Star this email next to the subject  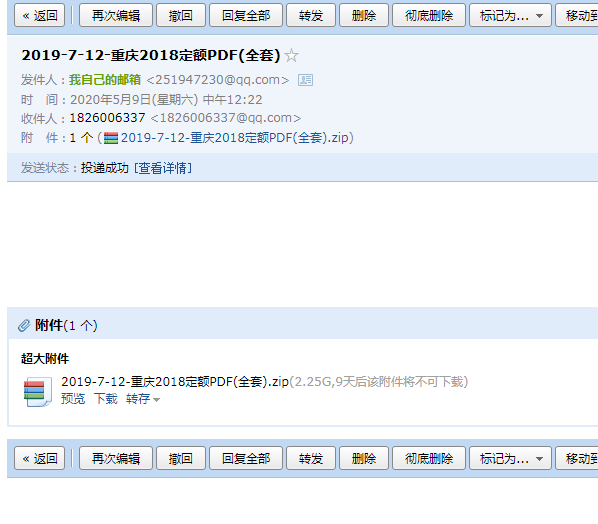pos(292,56)
